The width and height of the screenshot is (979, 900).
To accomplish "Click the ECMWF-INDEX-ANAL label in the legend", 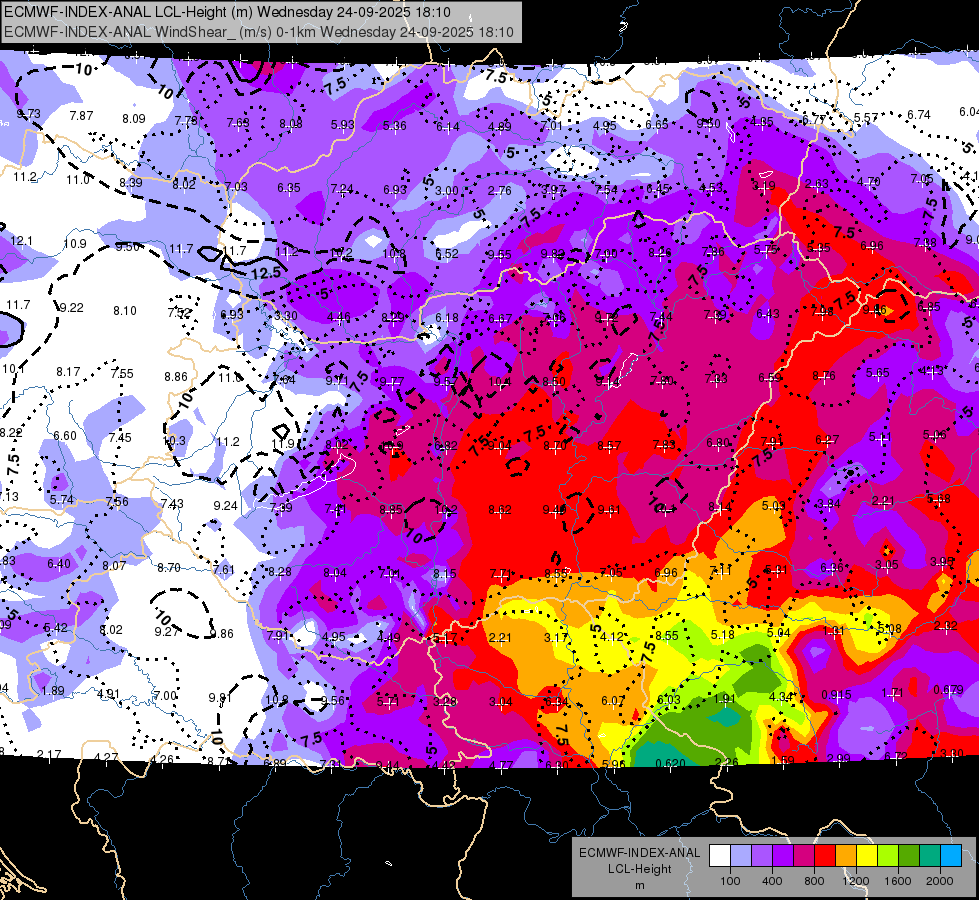I will [x=639, y=853].
